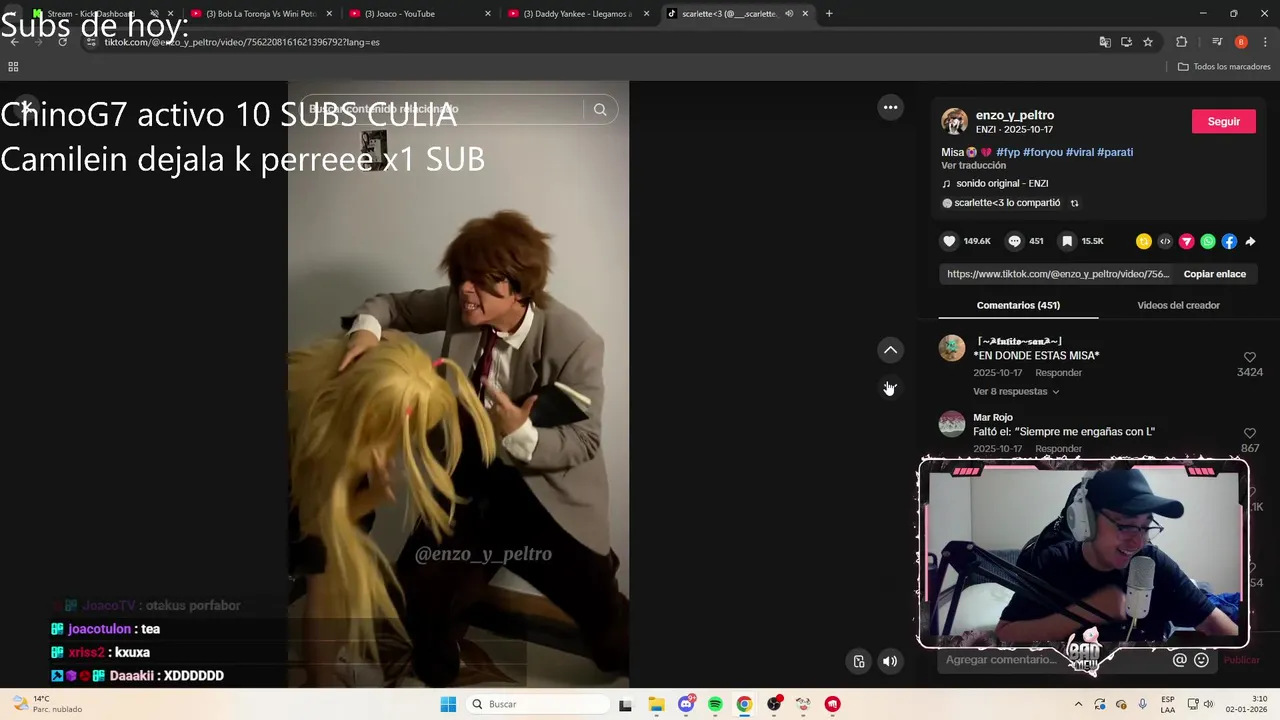Image resolution: width=1280 pixels, height=720 pixels.
Task: Switch to 'Daddy Yankee - Llegamos' tab
Action: [x=577, y=14]
